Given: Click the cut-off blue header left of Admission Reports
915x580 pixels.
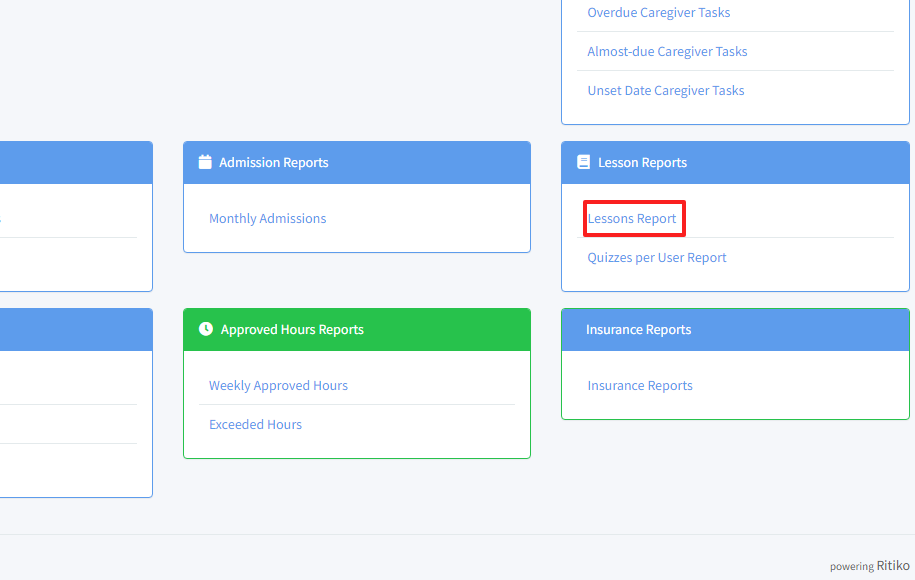Looking at the screenshot, I should tap(75, 162).
